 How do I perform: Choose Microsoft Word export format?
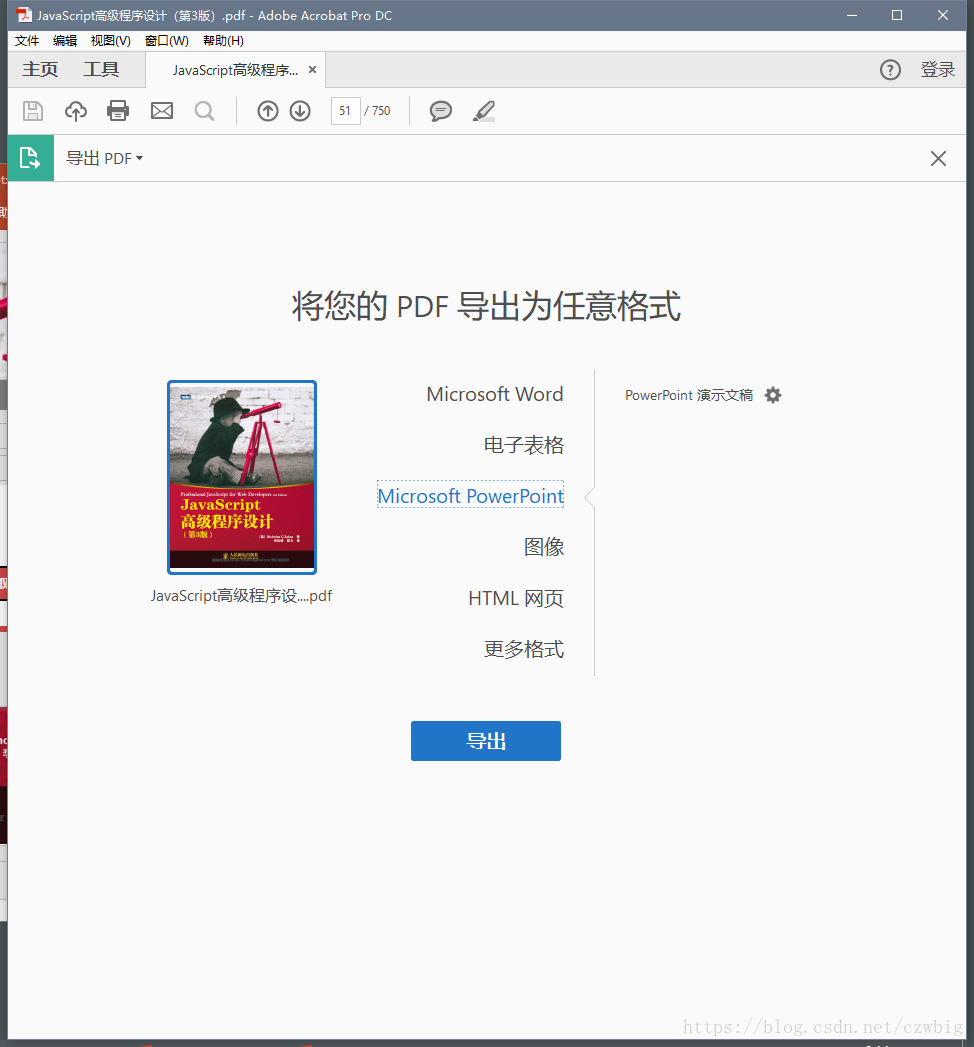(x=495, y=394)
